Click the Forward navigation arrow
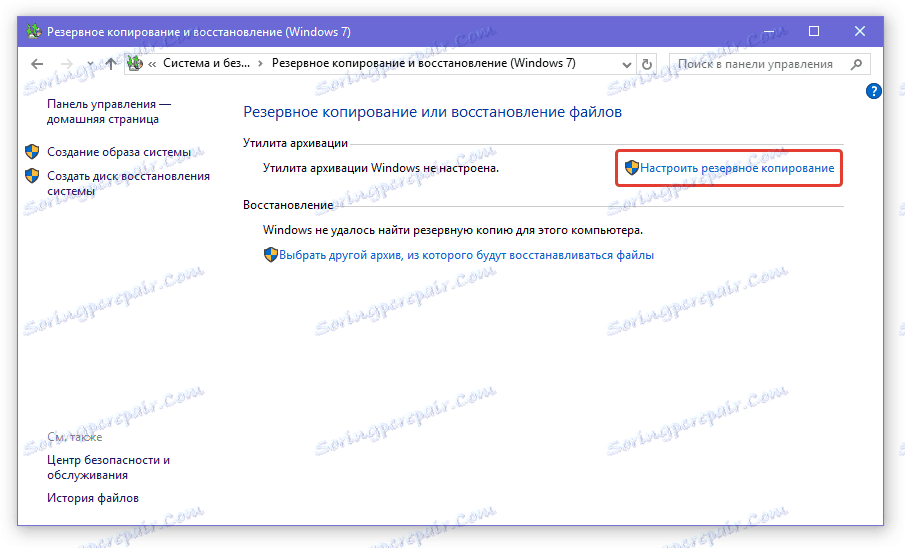This screenshot has height=548, width=905. pos(67,64)
